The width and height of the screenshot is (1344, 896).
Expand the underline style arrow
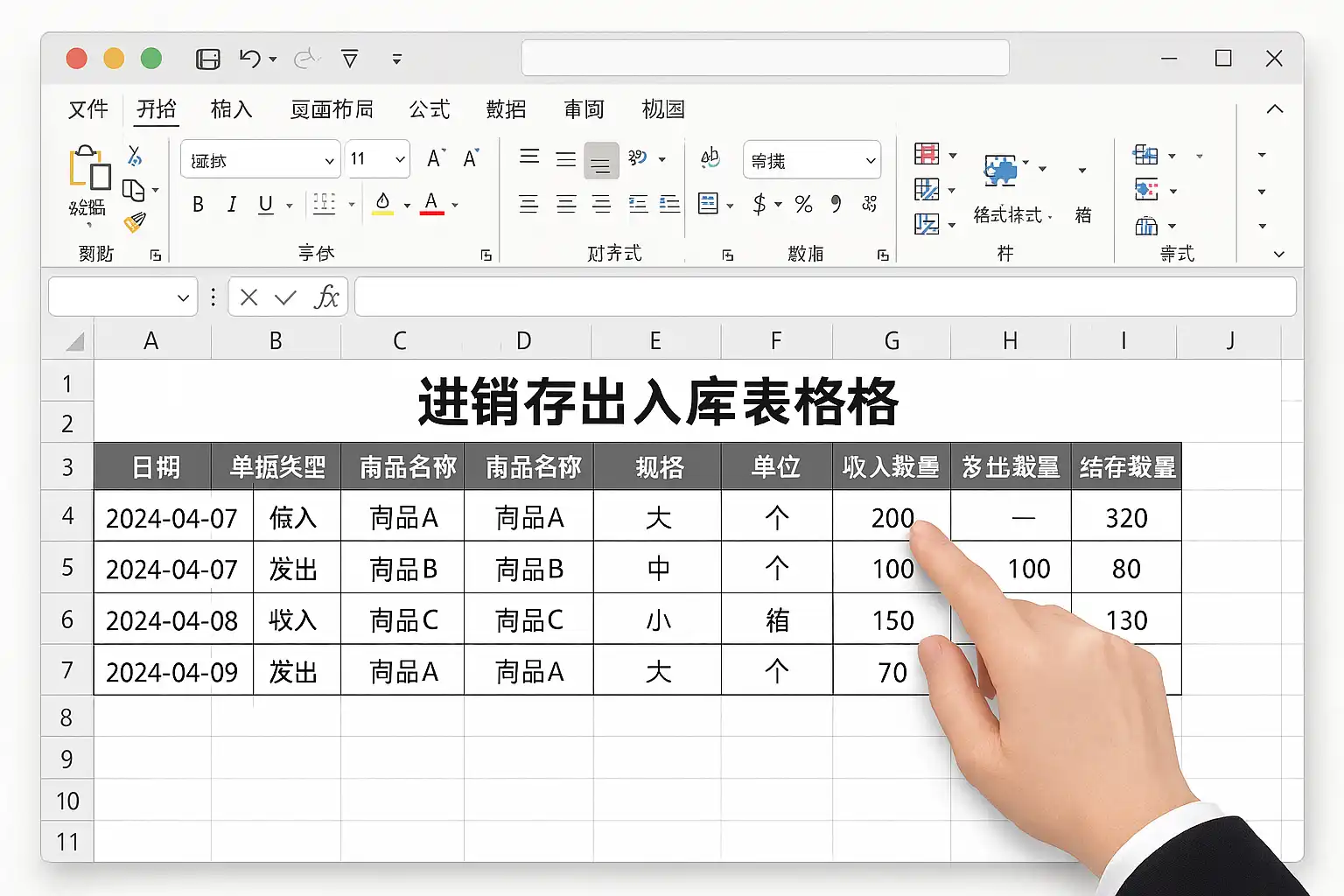290,206
